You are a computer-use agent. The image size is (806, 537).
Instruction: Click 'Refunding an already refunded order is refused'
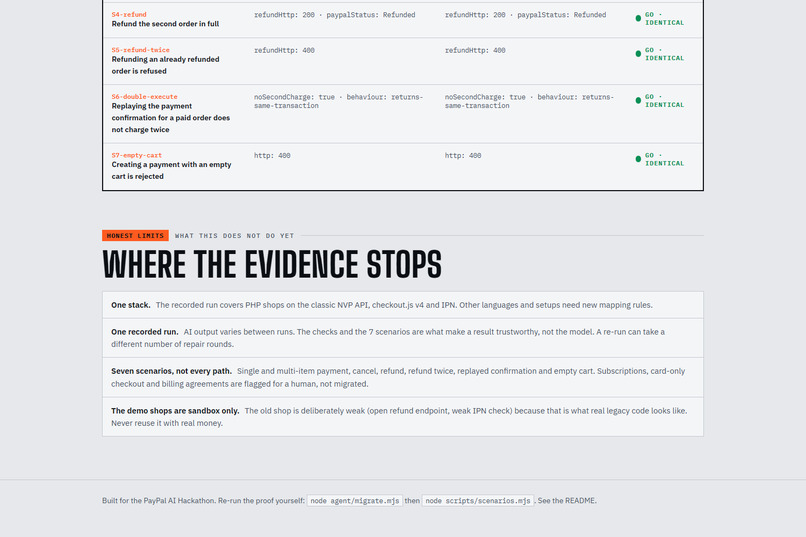[x=166, y=65]
